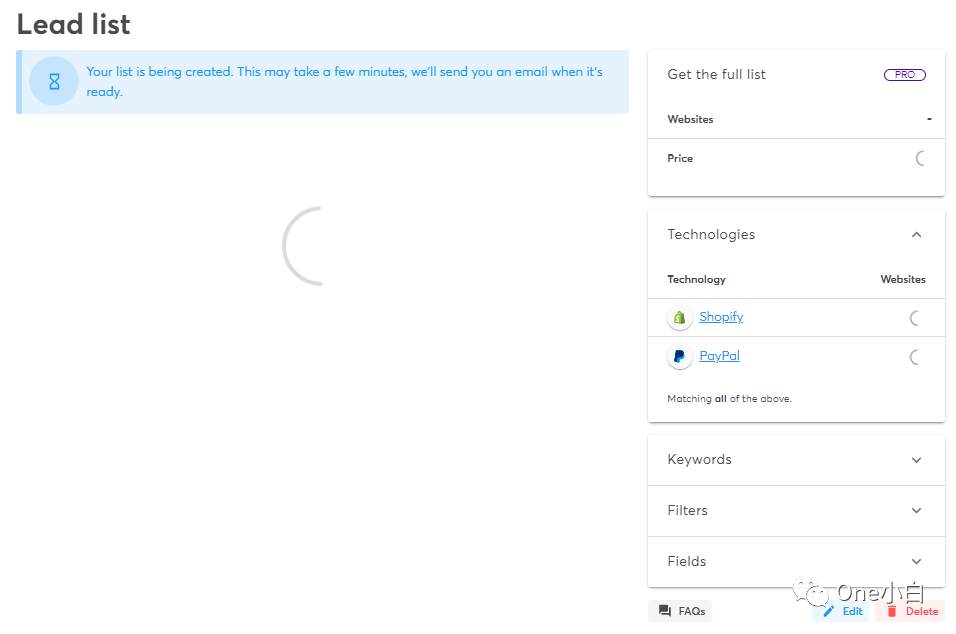Open the PayPal technology link
The width and height of the screenshot is (956, 634).
click(719, 356)
